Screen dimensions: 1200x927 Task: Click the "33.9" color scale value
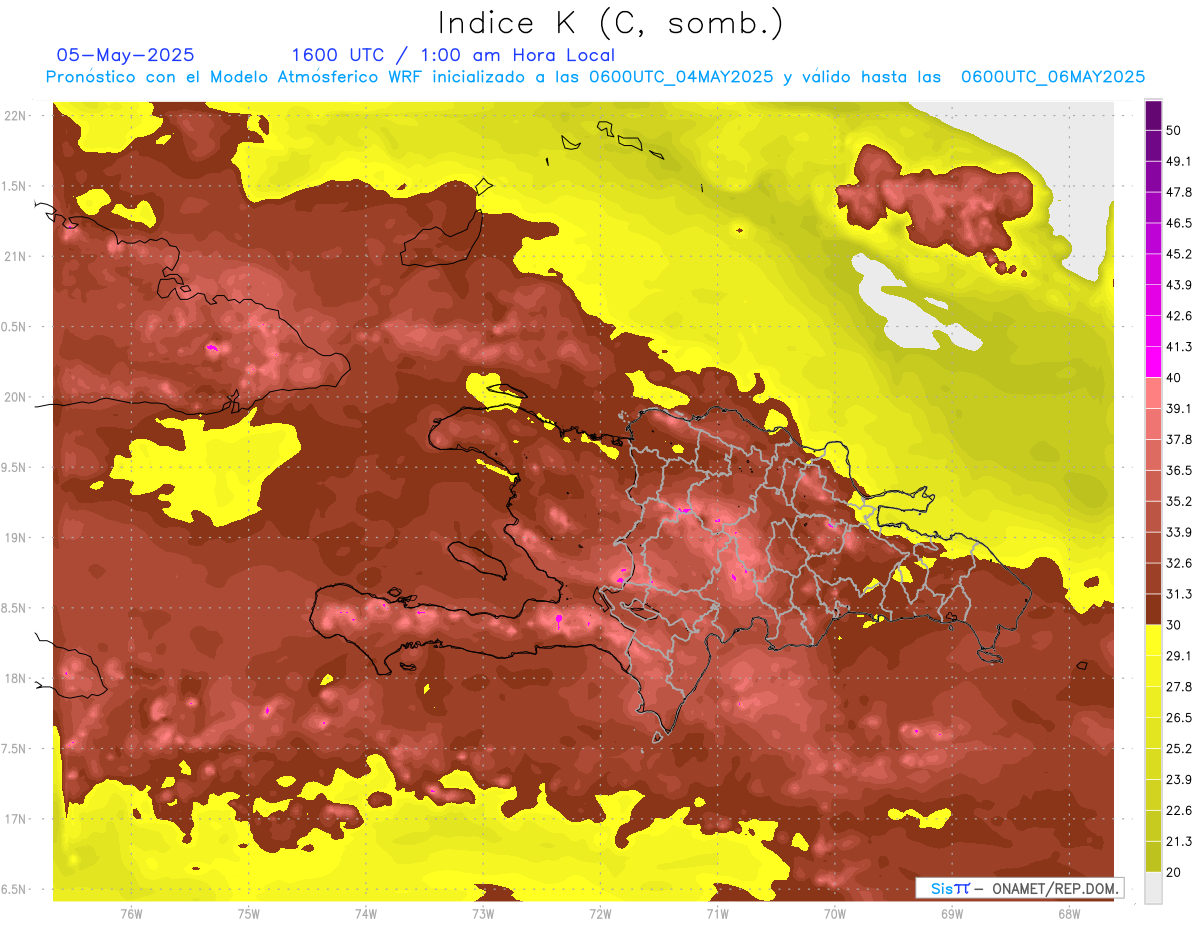point(1179,532)
